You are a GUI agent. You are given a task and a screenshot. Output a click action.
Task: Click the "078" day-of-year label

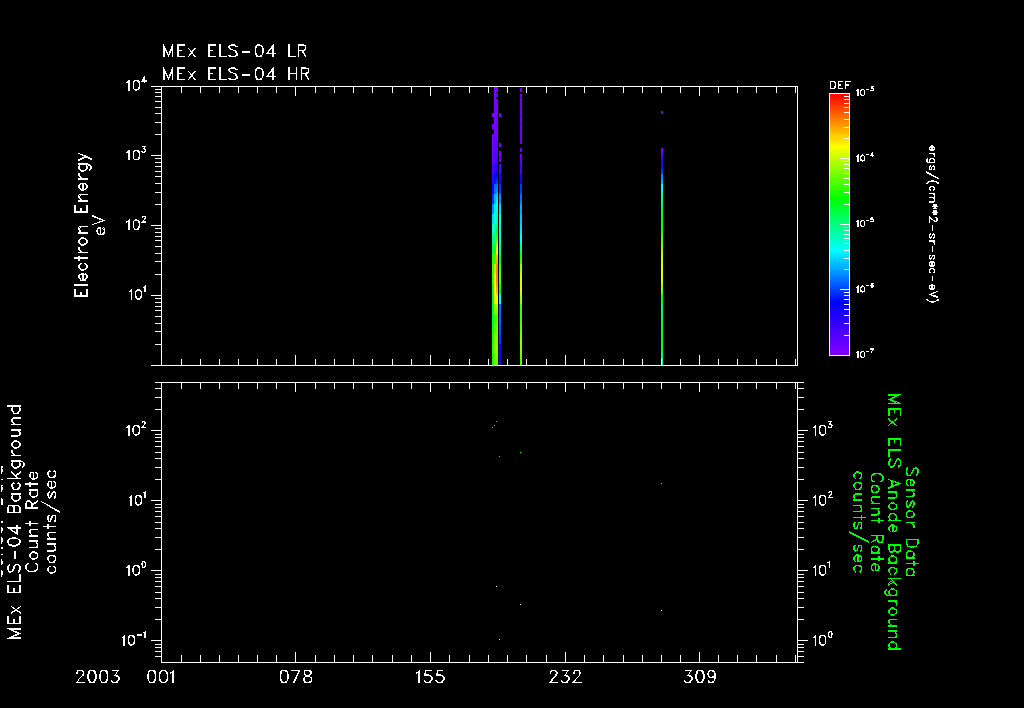(x=296, y=677)
